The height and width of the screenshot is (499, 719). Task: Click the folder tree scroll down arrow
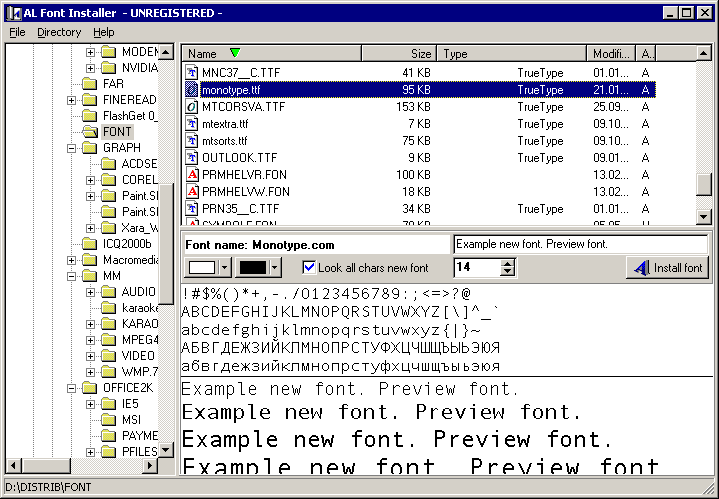(166, 450)
